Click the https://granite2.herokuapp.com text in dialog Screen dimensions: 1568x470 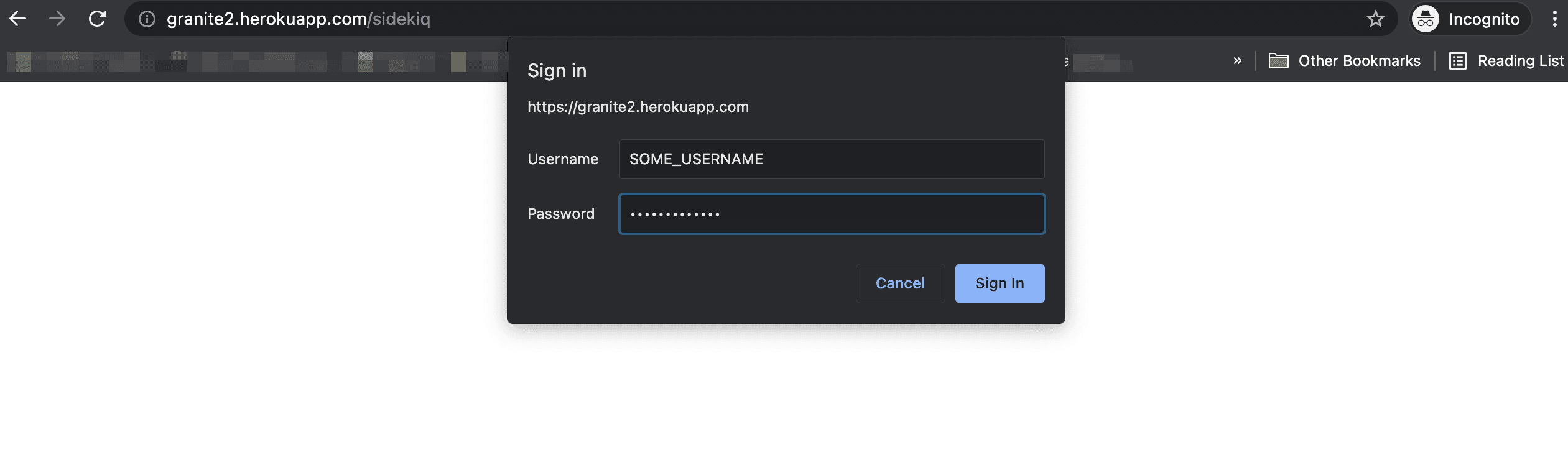click(638, 107)
